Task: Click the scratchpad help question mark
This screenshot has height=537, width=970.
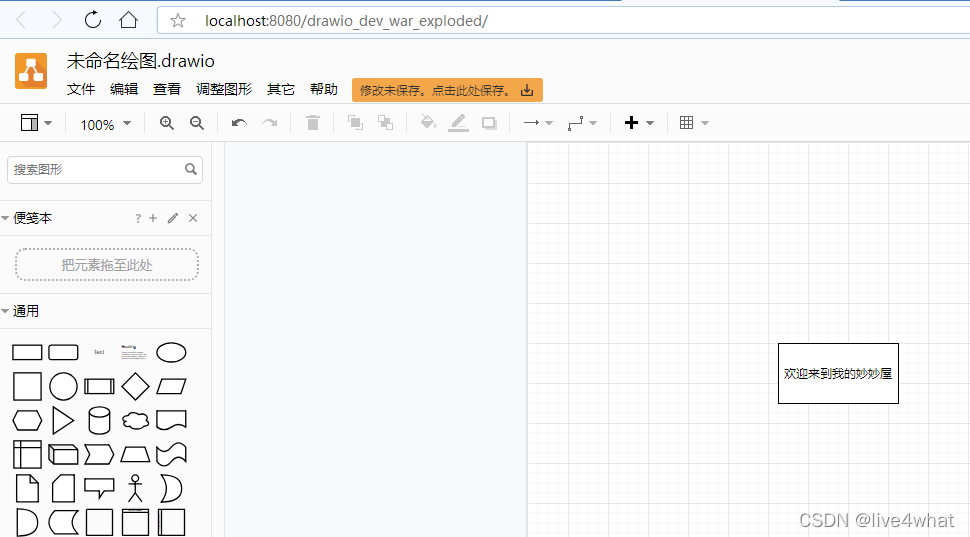Action: click(x=138, y=218)
